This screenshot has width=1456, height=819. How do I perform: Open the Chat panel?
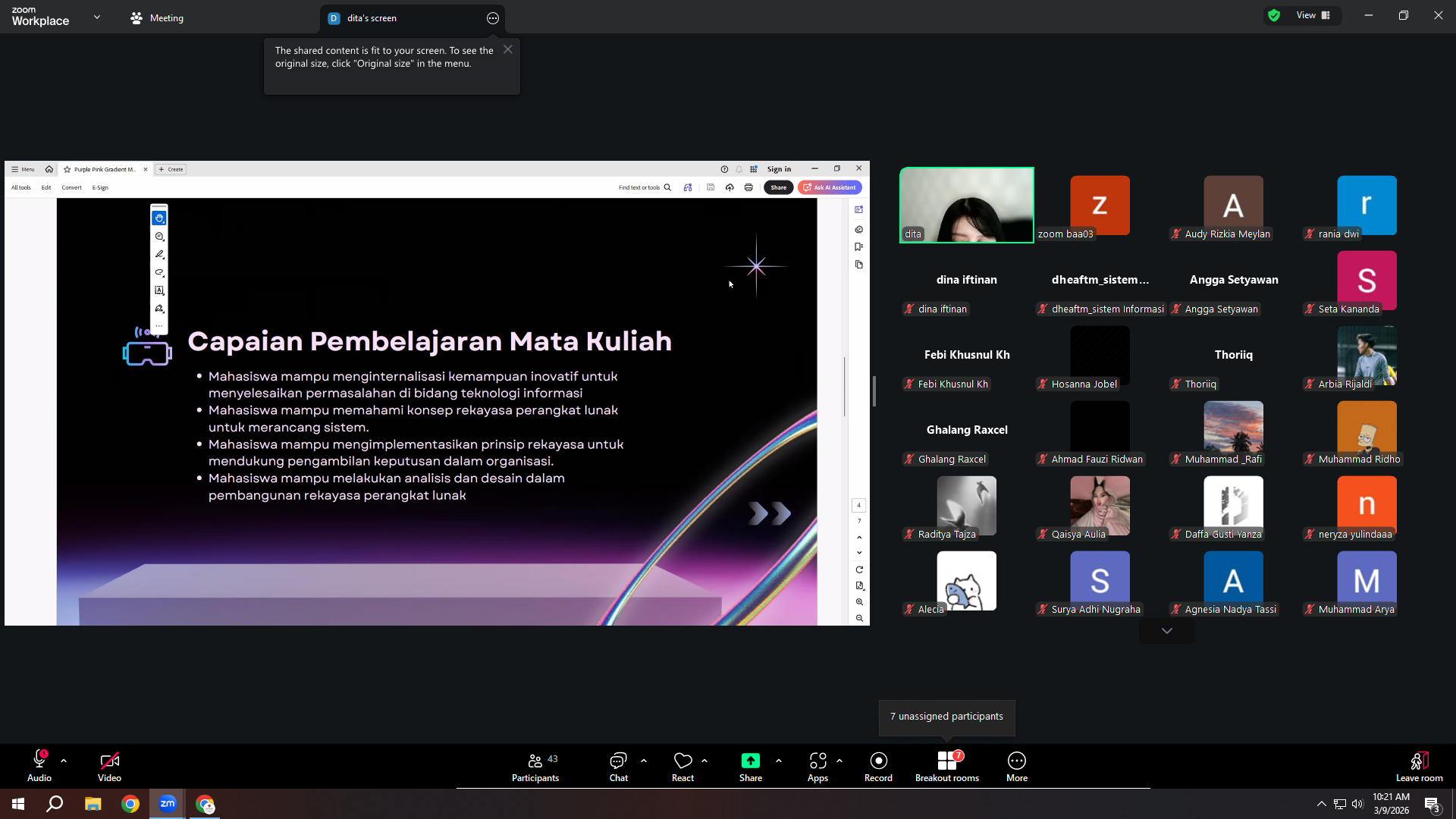[618, 767]
